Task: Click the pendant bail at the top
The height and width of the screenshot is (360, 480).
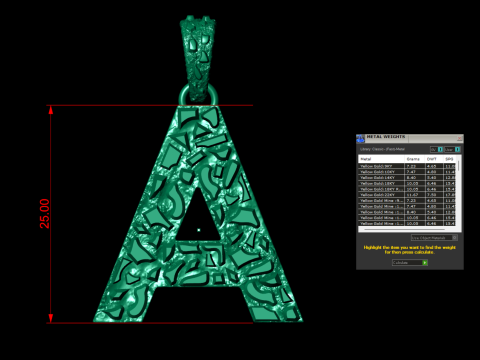Action: pos(198,57)
